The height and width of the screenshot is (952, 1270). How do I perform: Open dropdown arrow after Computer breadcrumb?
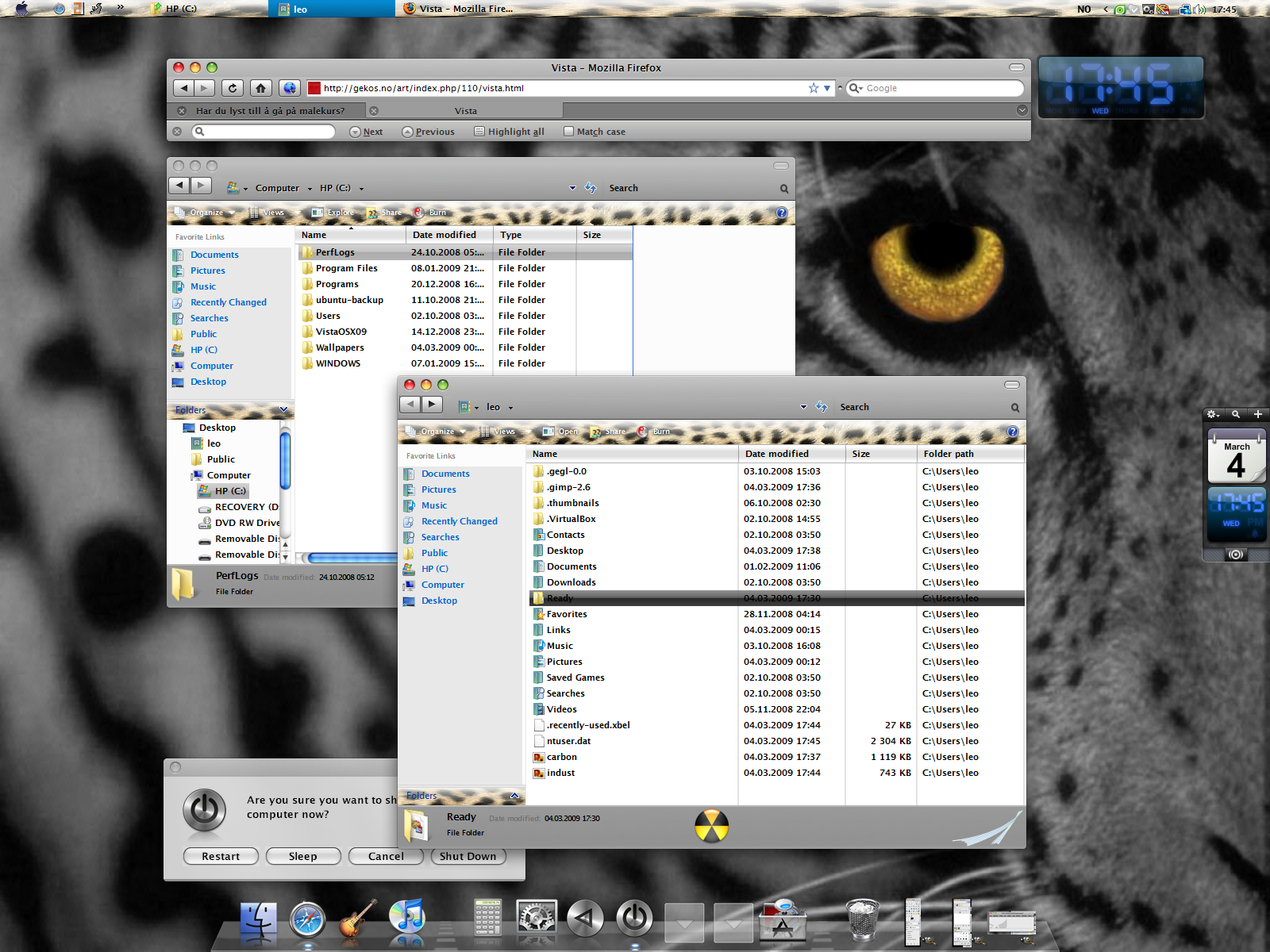(310, 189)
